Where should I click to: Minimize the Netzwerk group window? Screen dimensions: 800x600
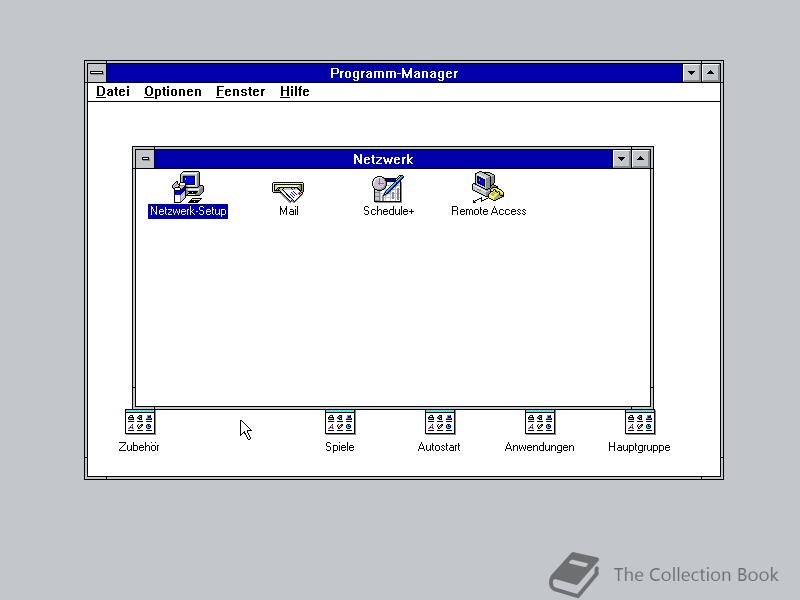coord(621,159)
